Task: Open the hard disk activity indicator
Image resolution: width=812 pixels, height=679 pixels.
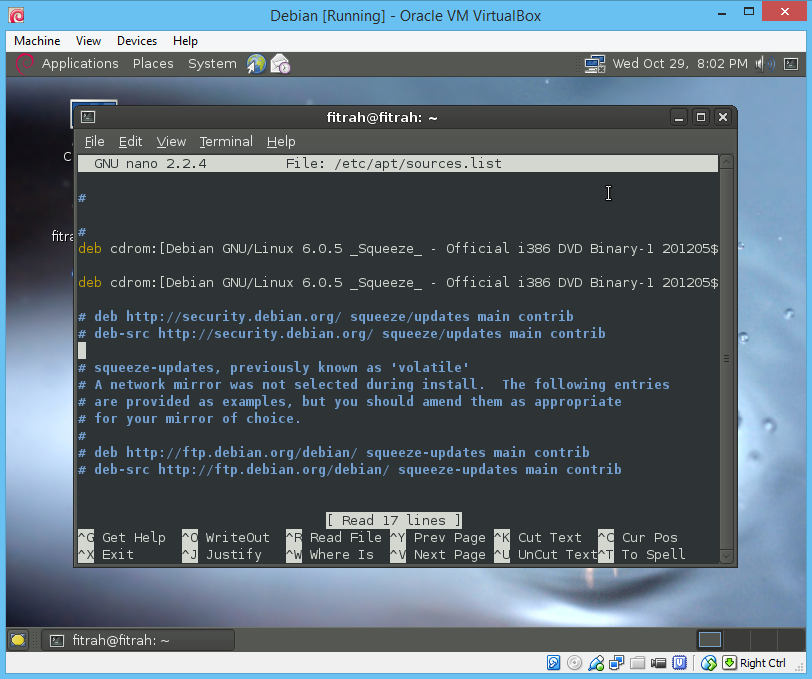Action: click(554, 663)
